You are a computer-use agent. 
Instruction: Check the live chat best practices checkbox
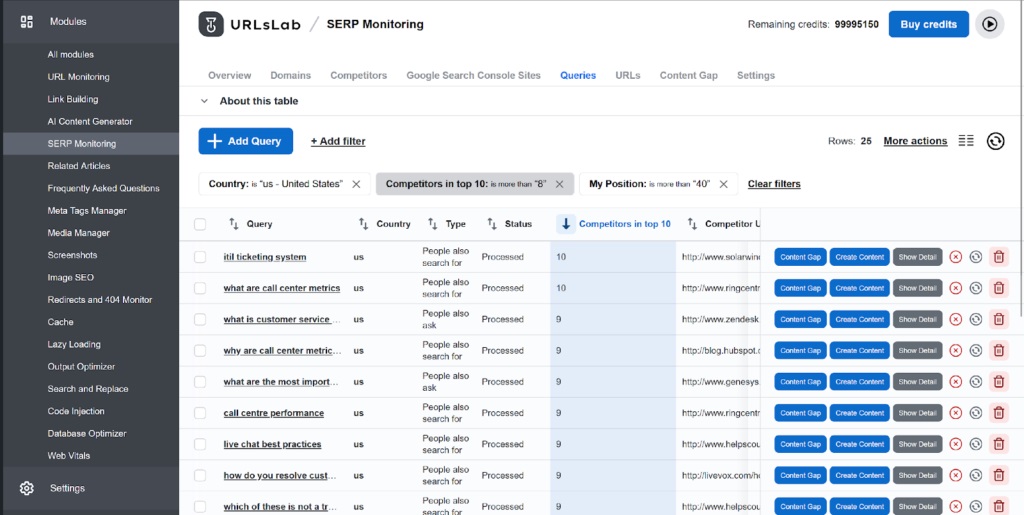[200, 445]
